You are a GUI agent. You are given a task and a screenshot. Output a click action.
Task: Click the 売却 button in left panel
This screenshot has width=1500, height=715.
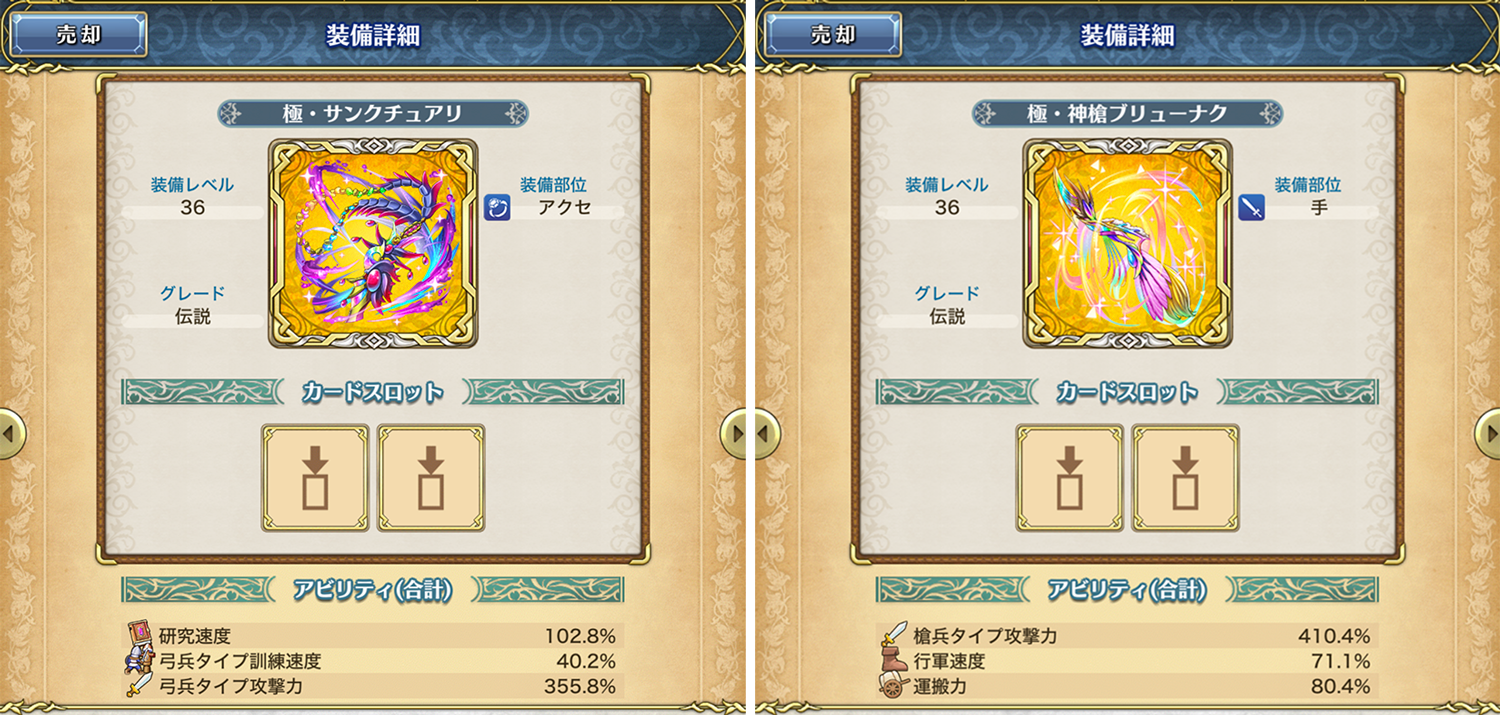pos(78,35)
